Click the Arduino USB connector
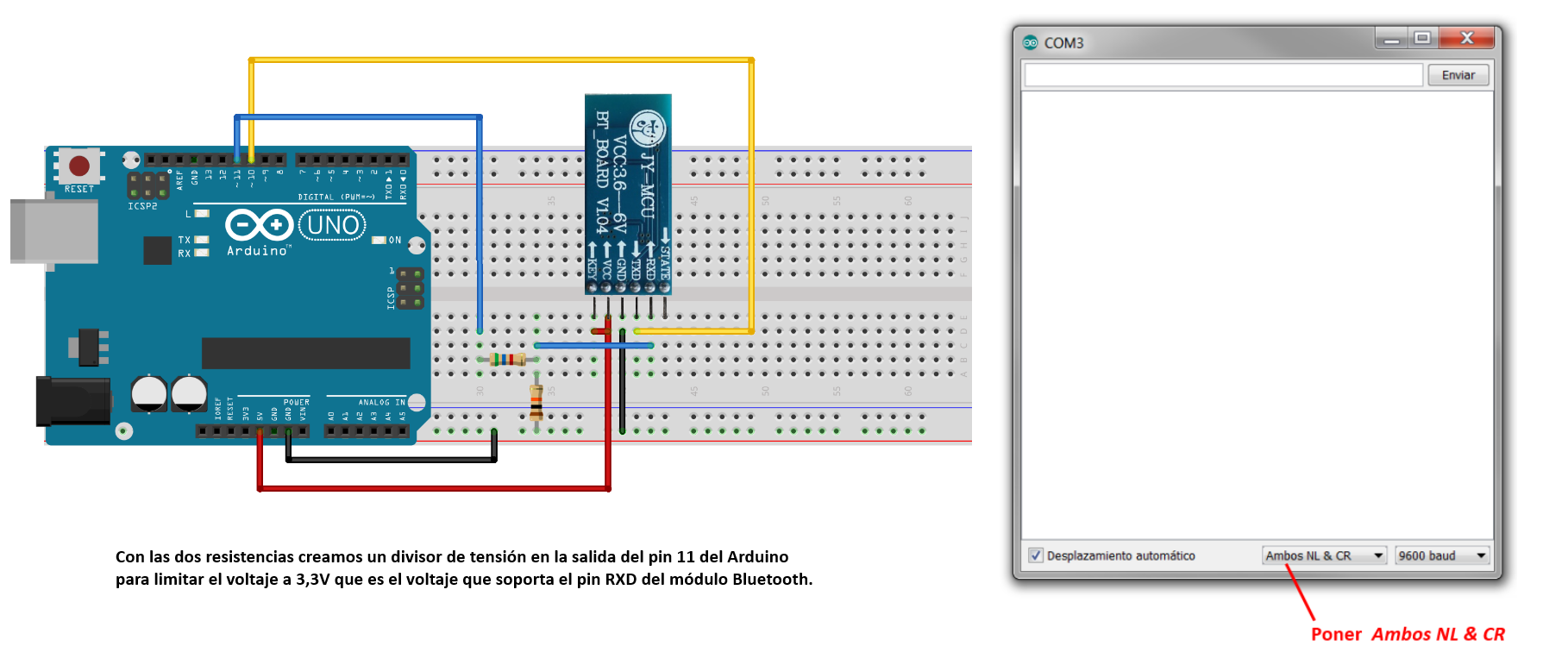Screen dimensions: 1568x665 tap(53, 231)
